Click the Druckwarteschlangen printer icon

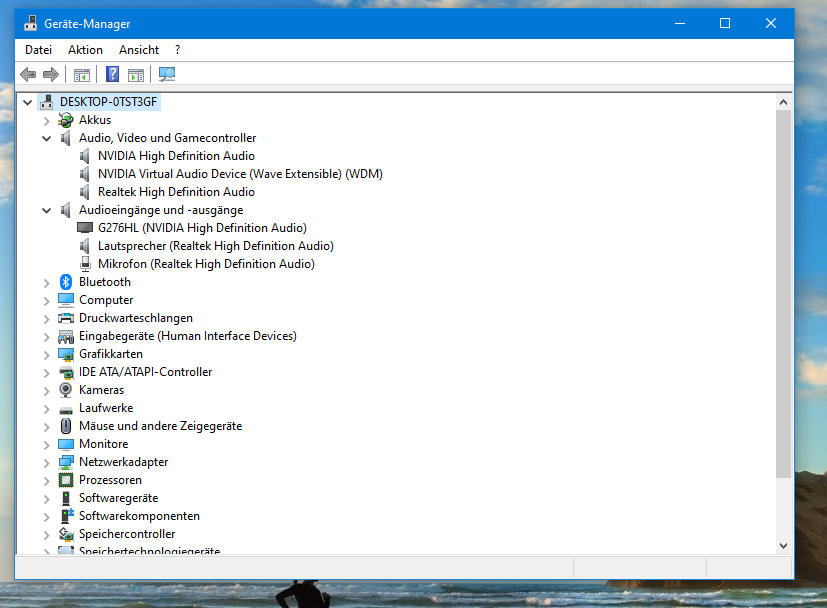click(x=65, y=318)
